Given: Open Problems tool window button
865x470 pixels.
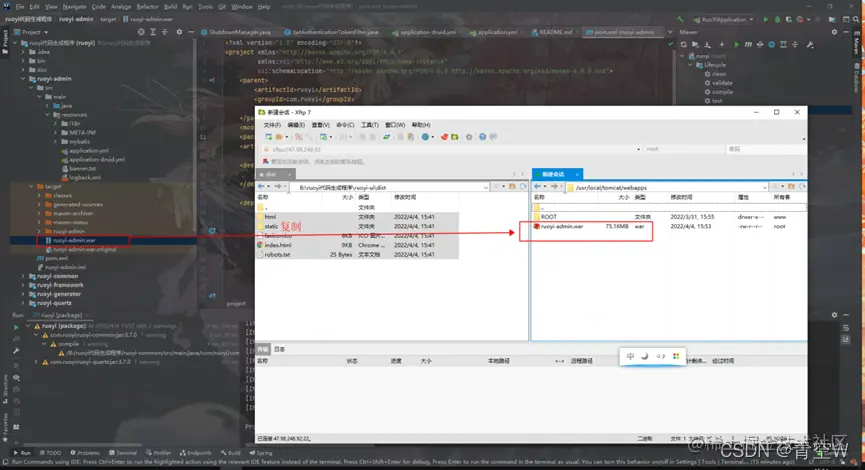Looking at the screenshot, I should [84, 453].
